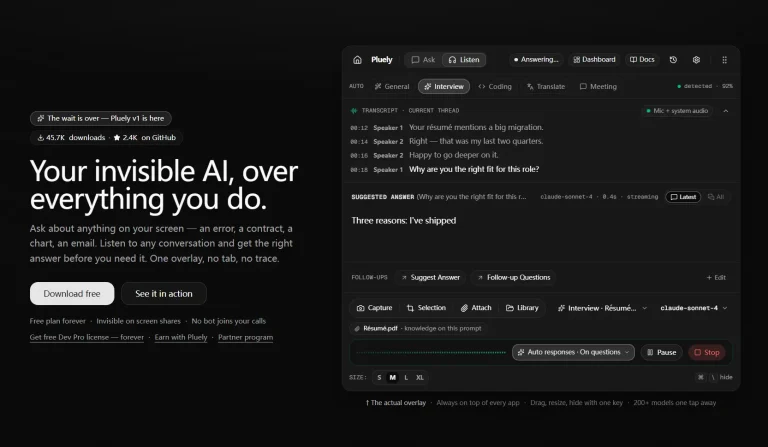The image size is (768, 447).
Task: Click transcript line 'Right — that was my last two quarters.'
Action: click(x=476, y=141)
